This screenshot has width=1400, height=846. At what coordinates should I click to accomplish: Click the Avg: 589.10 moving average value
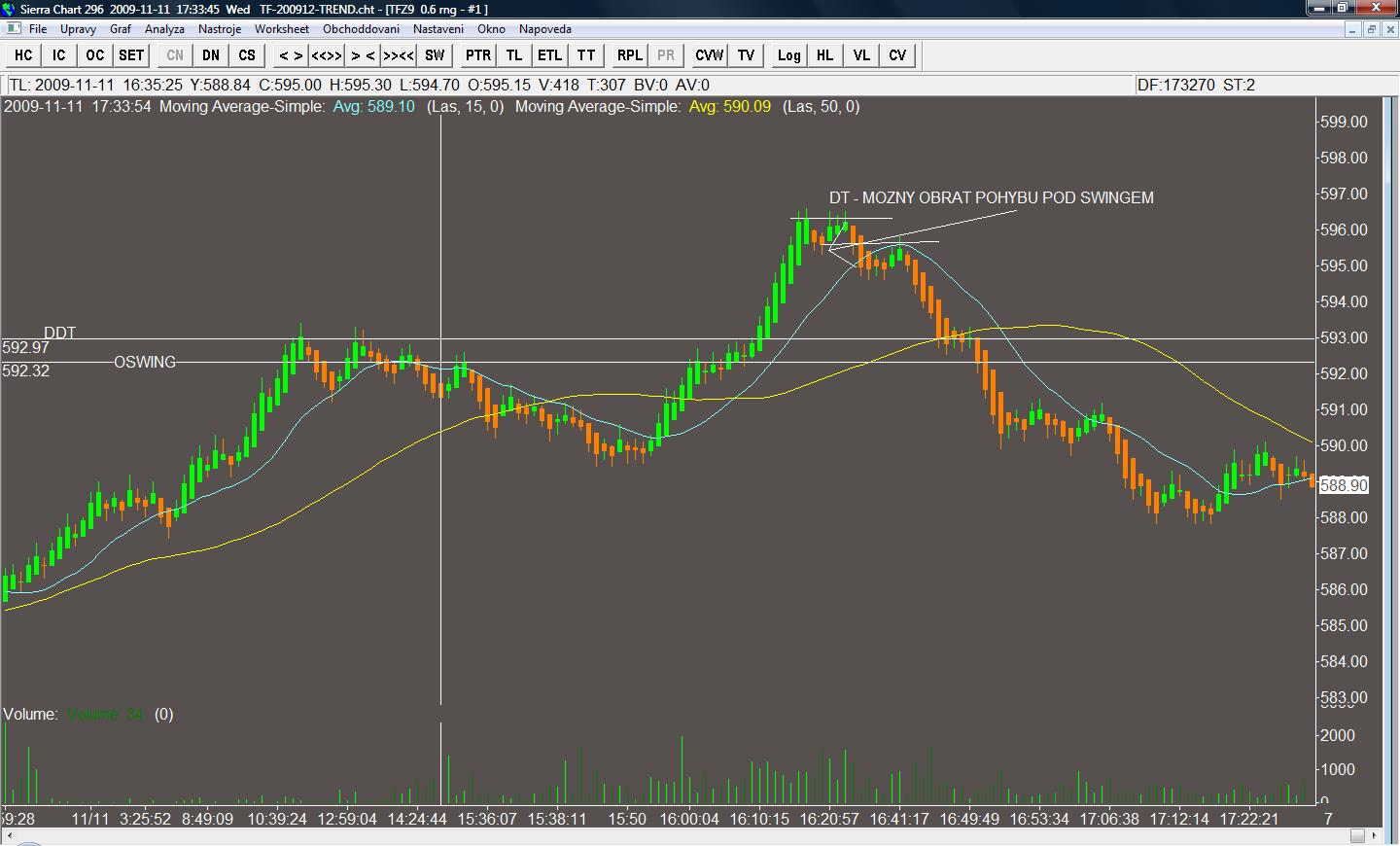point(374,106)
